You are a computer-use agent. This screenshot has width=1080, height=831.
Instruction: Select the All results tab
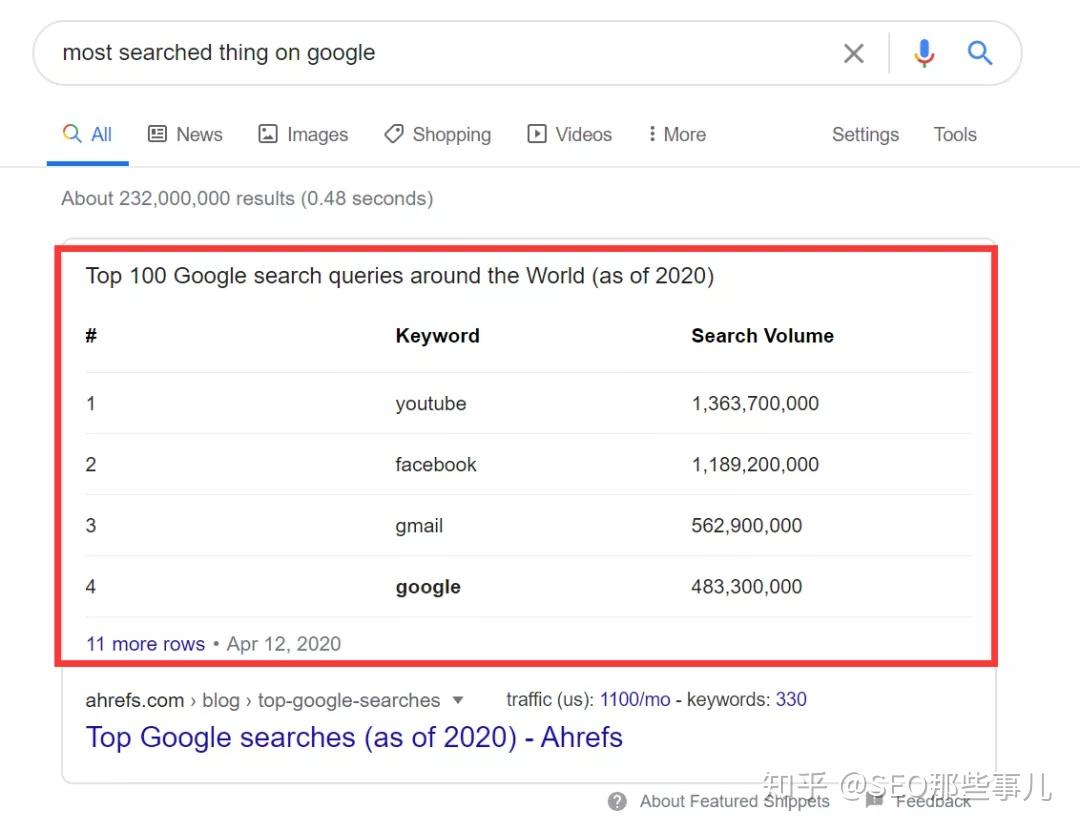pyautogui.click(x=87, y=134)
